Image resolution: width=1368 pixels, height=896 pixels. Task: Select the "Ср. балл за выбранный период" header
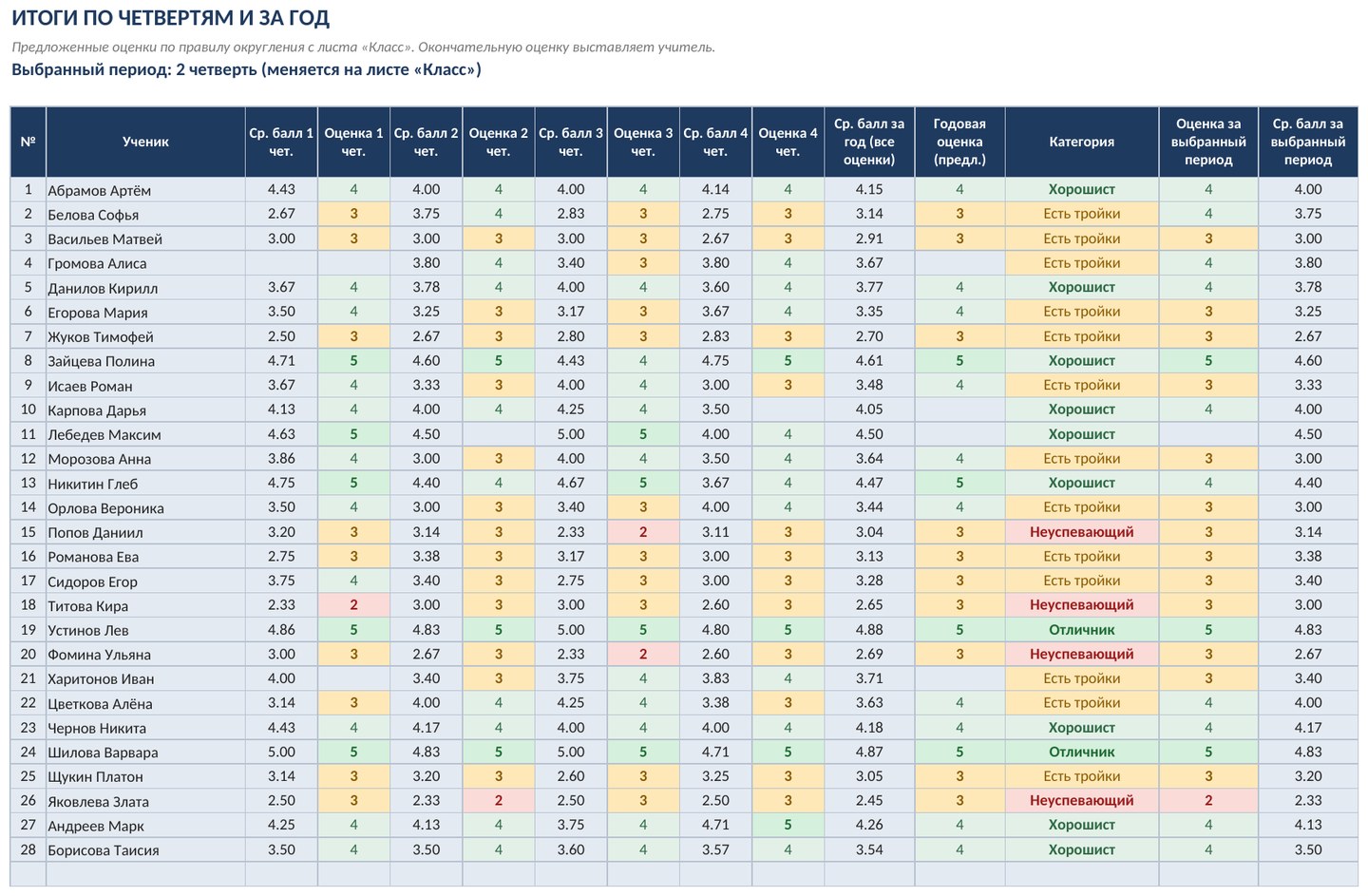(x=1308, y=142)
